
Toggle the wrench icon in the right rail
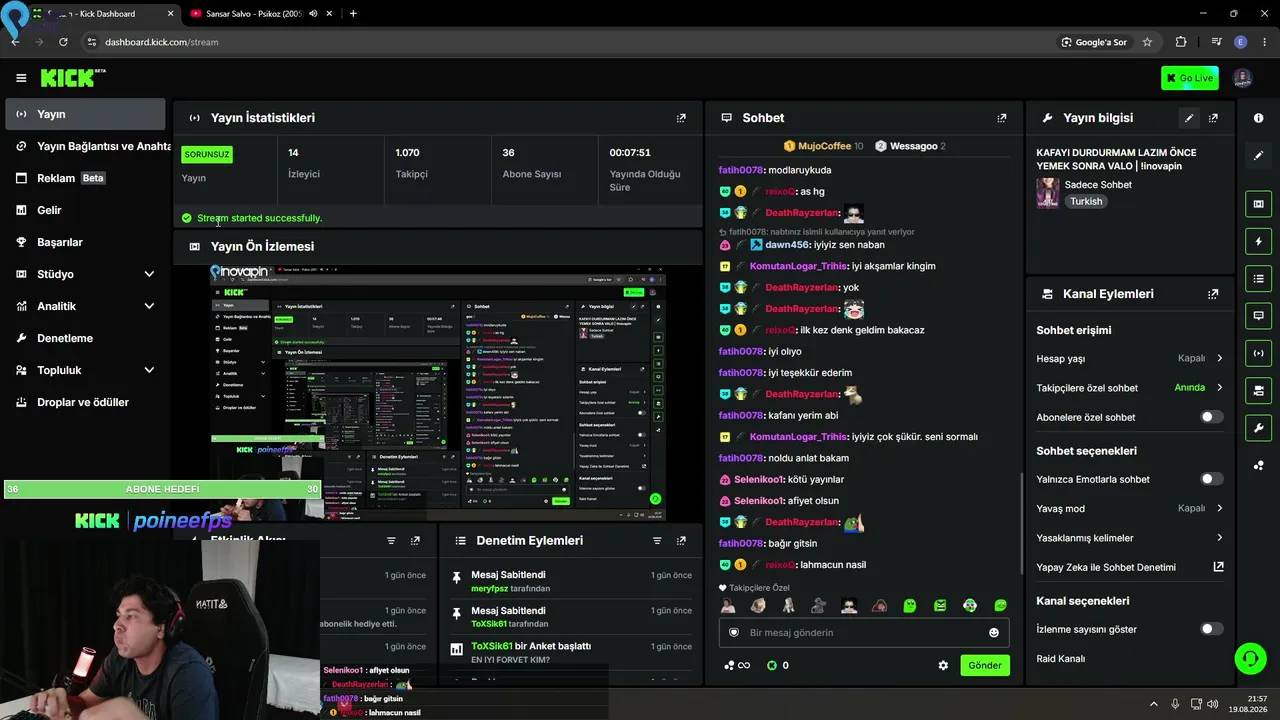pos(1258,428)
